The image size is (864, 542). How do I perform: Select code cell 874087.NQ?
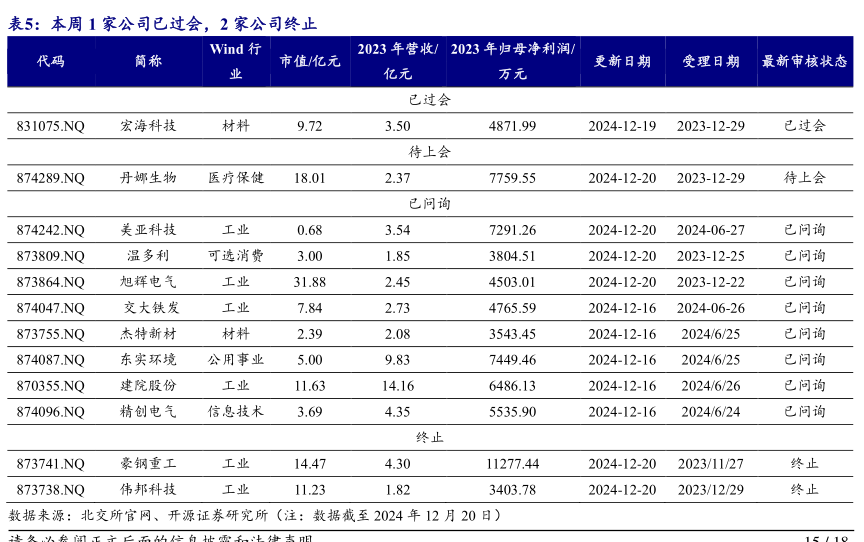pyautogui.click(x=51, y=360)
